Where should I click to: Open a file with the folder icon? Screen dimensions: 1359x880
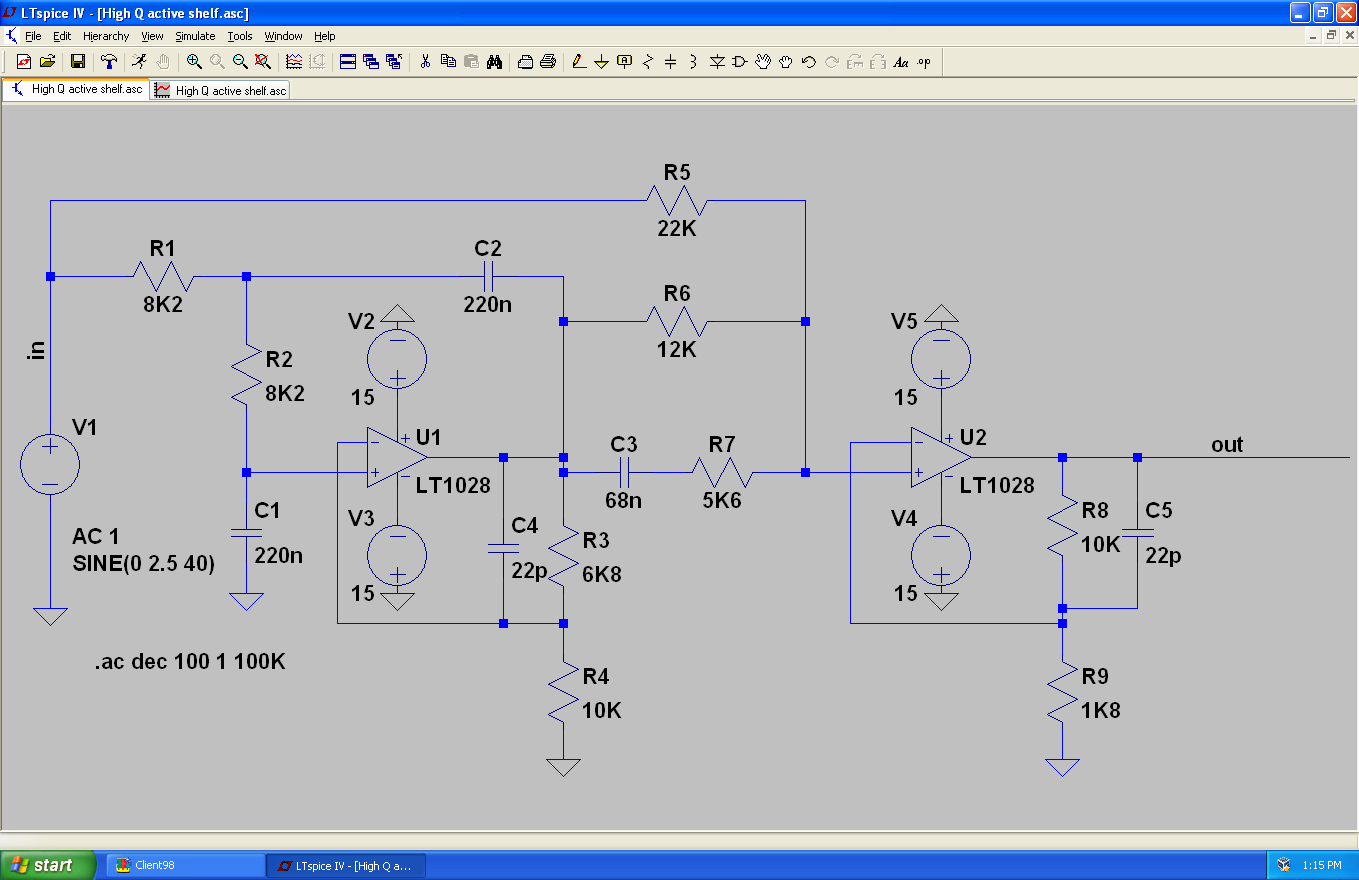pyautogui.click(x=47, y=62)
